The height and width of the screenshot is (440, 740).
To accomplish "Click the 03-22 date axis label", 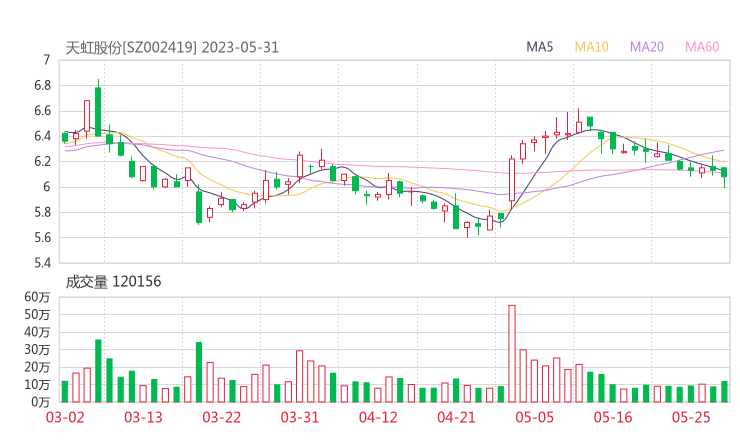I will click(221, 417).
